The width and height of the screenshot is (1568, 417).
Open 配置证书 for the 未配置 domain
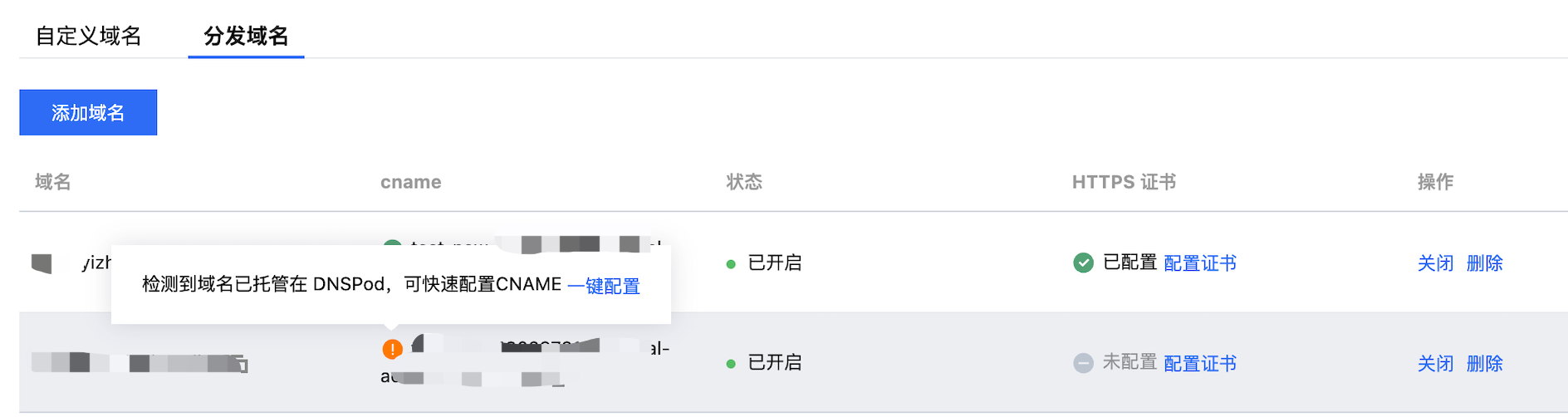pos(1200,363)
